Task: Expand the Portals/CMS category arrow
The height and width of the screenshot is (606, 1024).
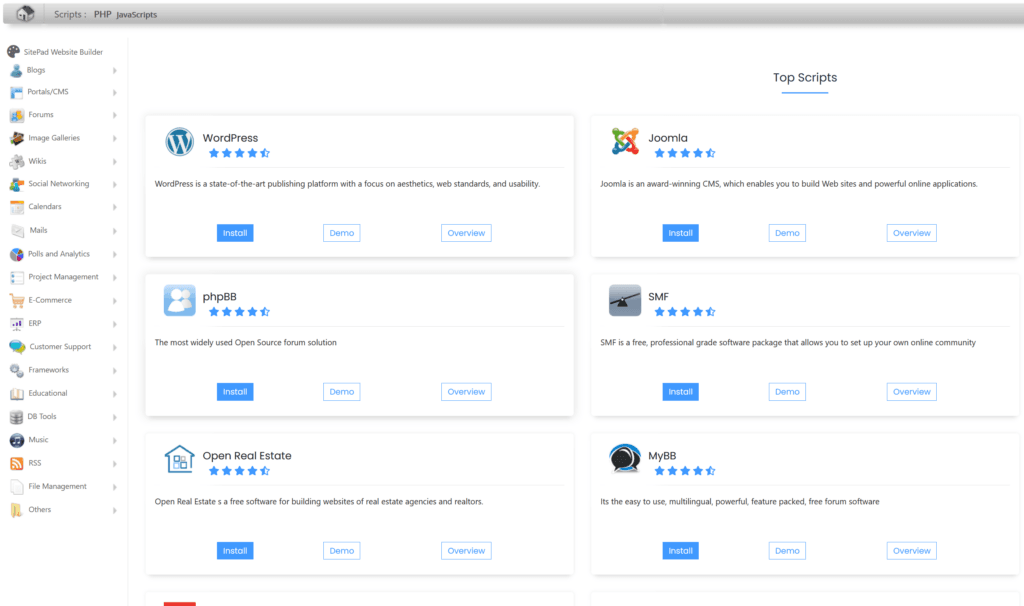Action: point(114,93)
